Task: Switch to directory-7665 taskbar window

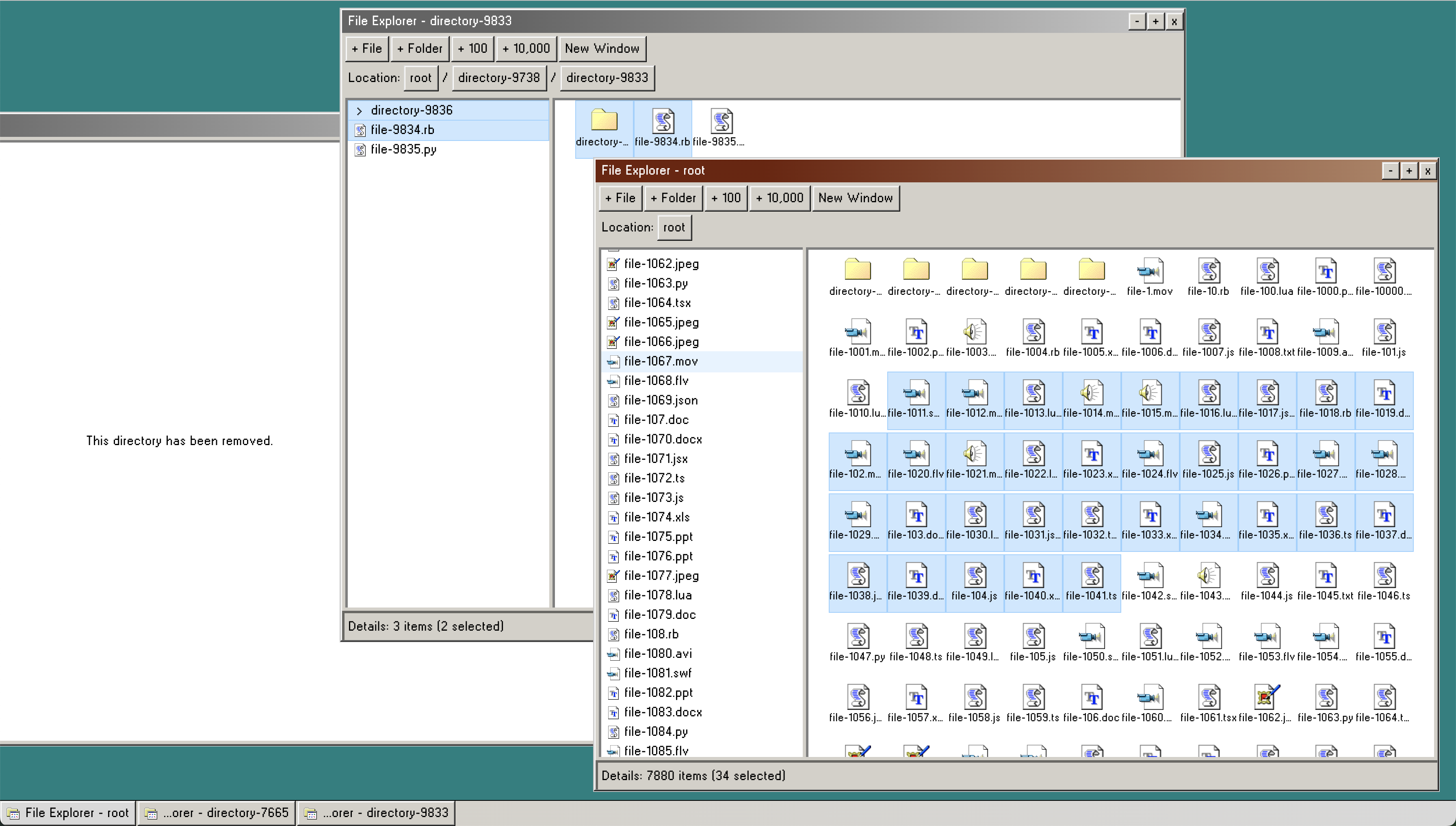Action: coord(217,812)
